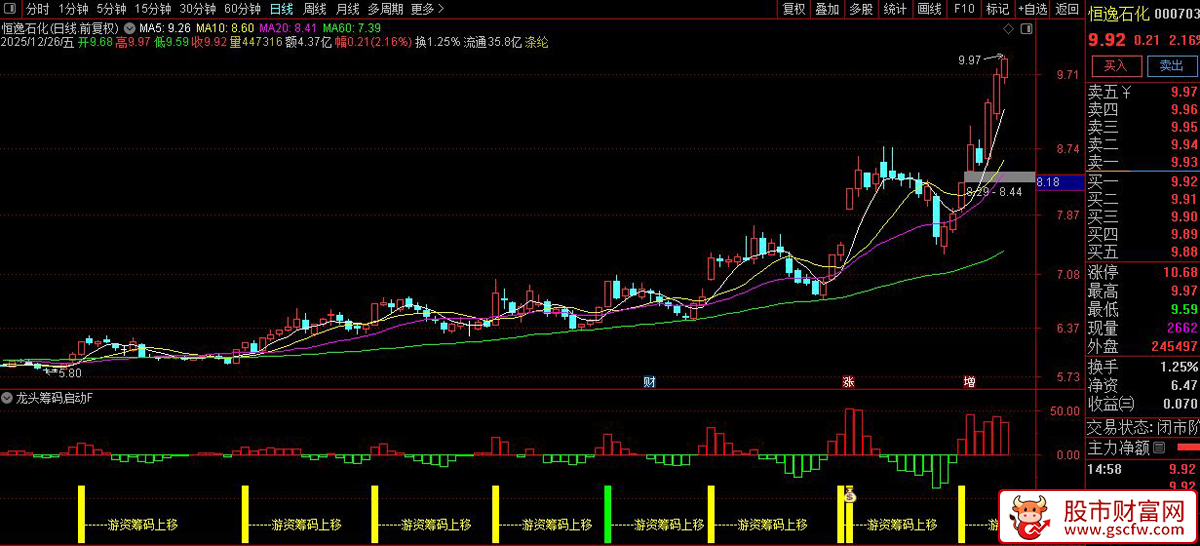Click the 标记 mark button
Viewport: 1200px width, 546px height.
tap(997, 9)
